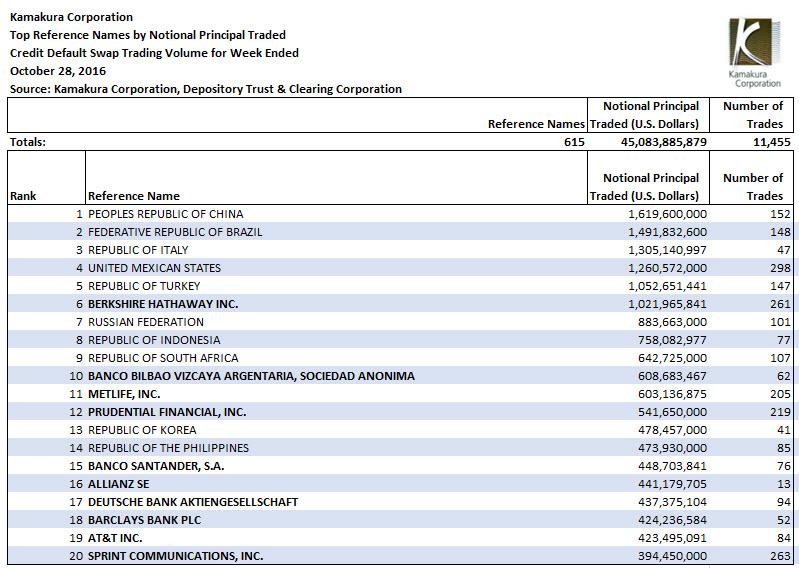Click 'REPUBLIC OF KOREA' entry
Viewport: 799px width, 568px height.
click(142, 430)
